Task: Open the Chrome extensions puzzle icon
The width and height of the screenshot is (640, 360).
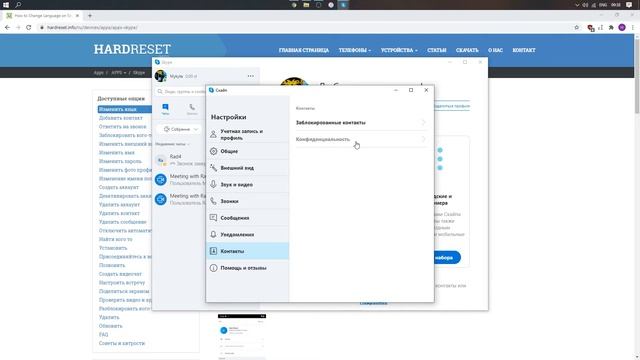Action: coord(611,27)
